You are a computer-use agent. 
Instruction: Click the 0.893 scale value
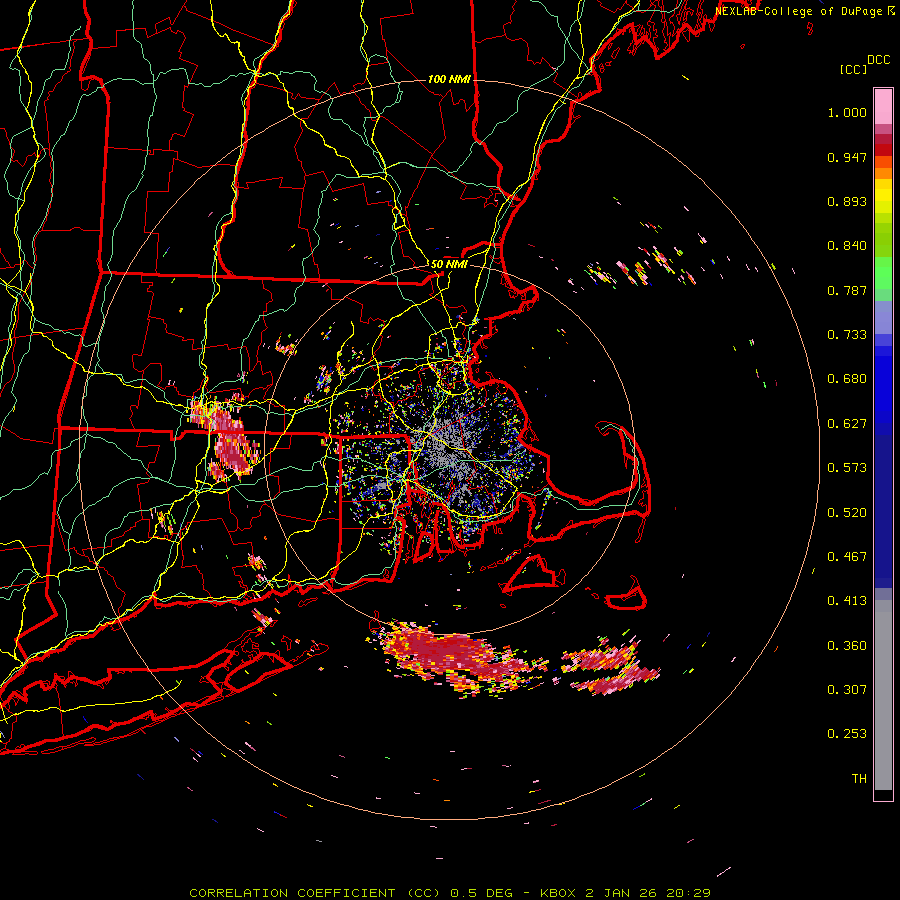(x=847, y=201)
